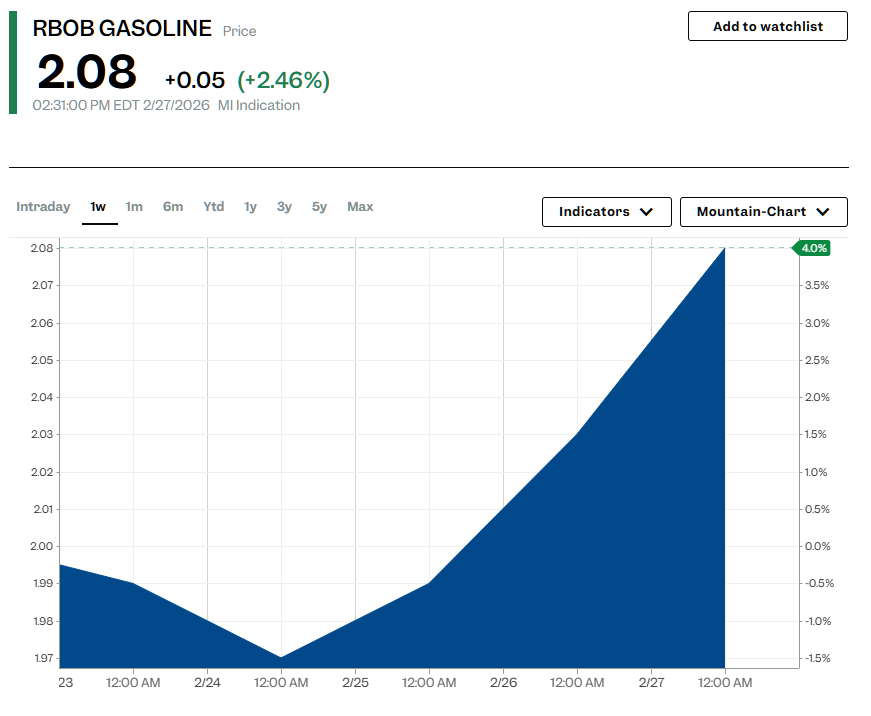Select the 5y time range

pyautogui.click(x=319, y=207)
